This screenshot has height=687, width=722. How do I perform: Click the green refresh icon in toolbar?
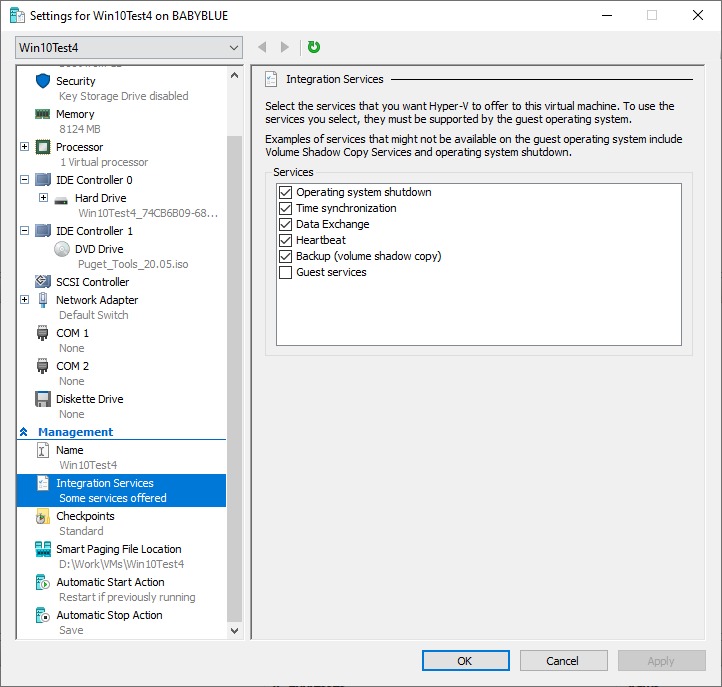pyautogui.click(x=314, y=47)
